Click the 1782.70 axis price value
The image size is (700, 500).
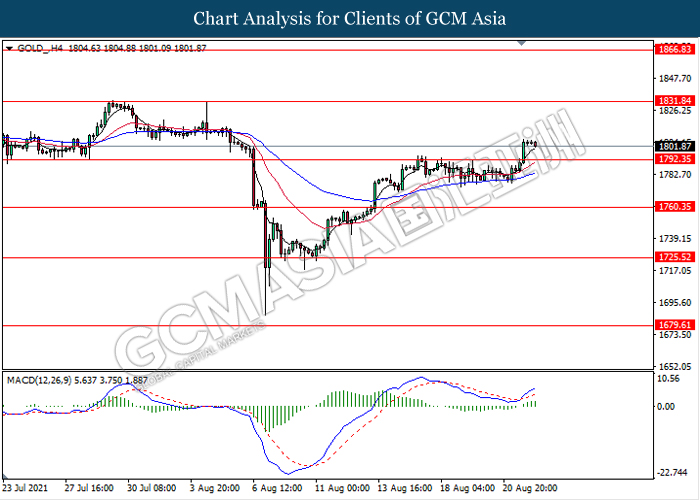(x=675, y=175)
